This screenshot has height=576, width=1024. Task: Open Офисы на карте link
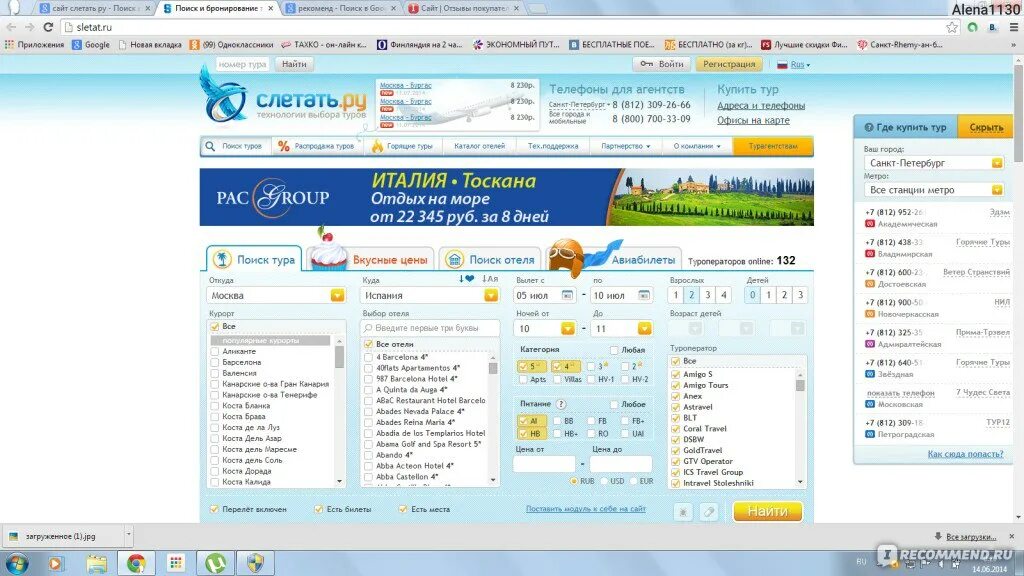[753, 120]
